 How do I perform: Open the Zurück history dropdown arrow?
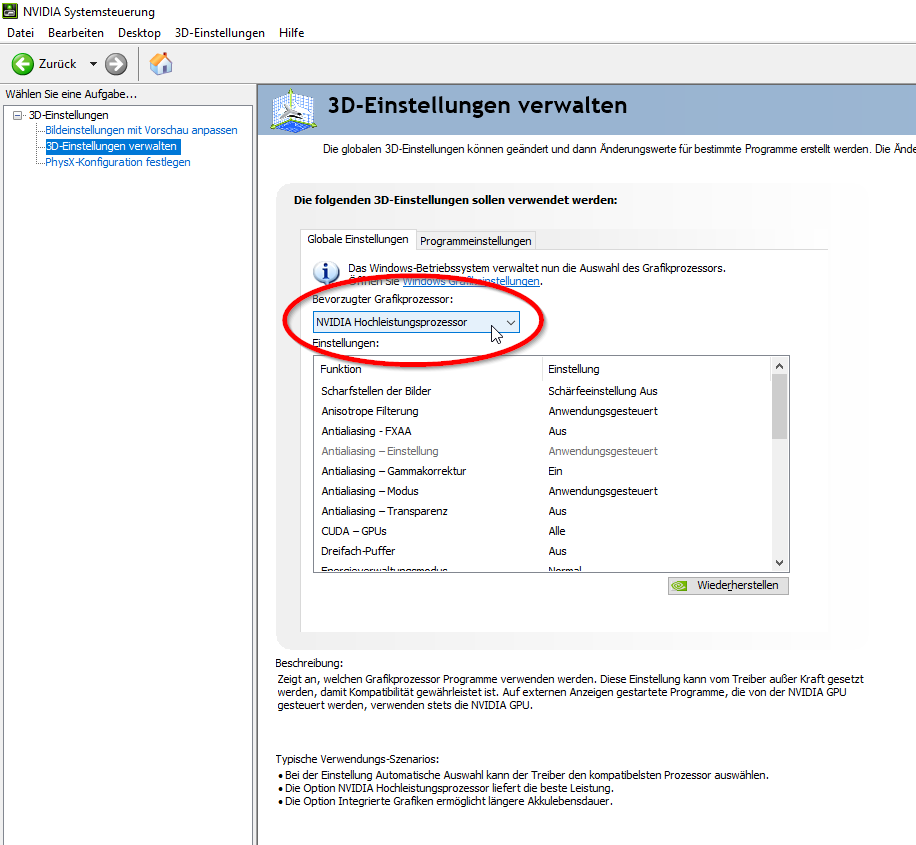[93, 64]
